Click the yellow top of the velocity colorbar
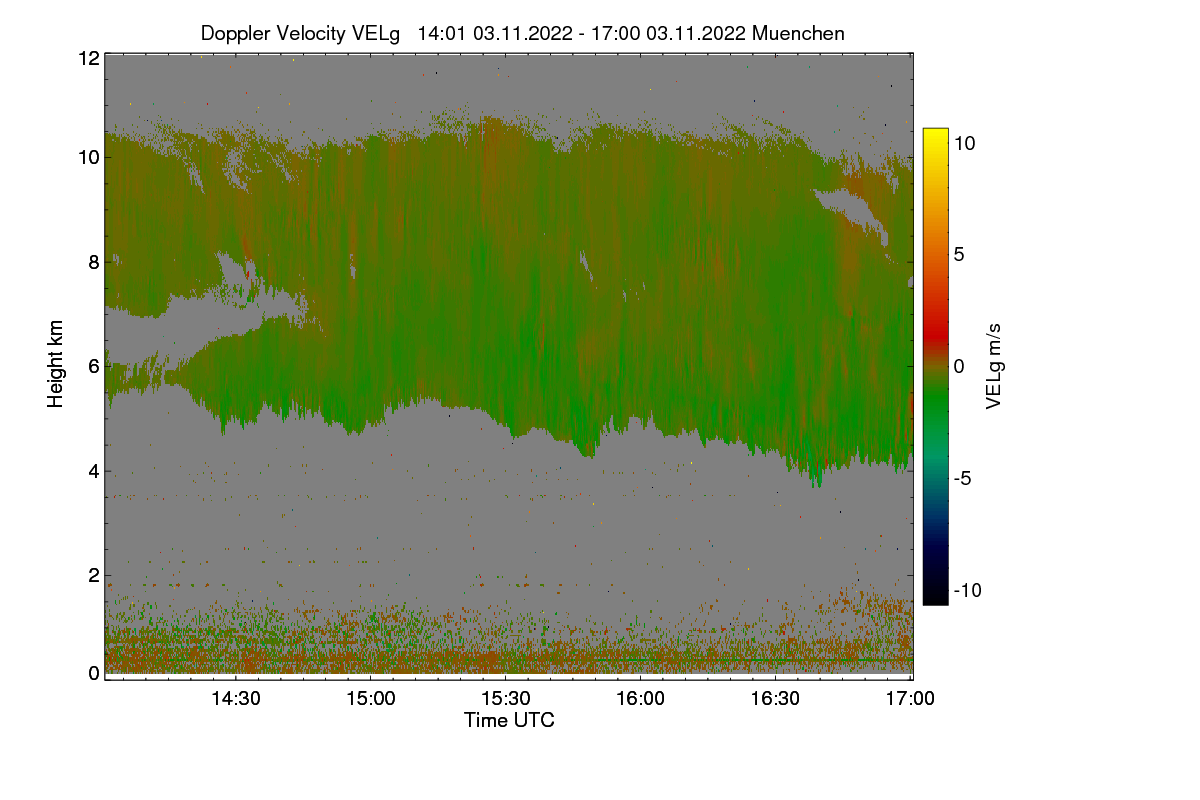Image resolution: width=1200 pixels, height=800 pixels. 935,136
